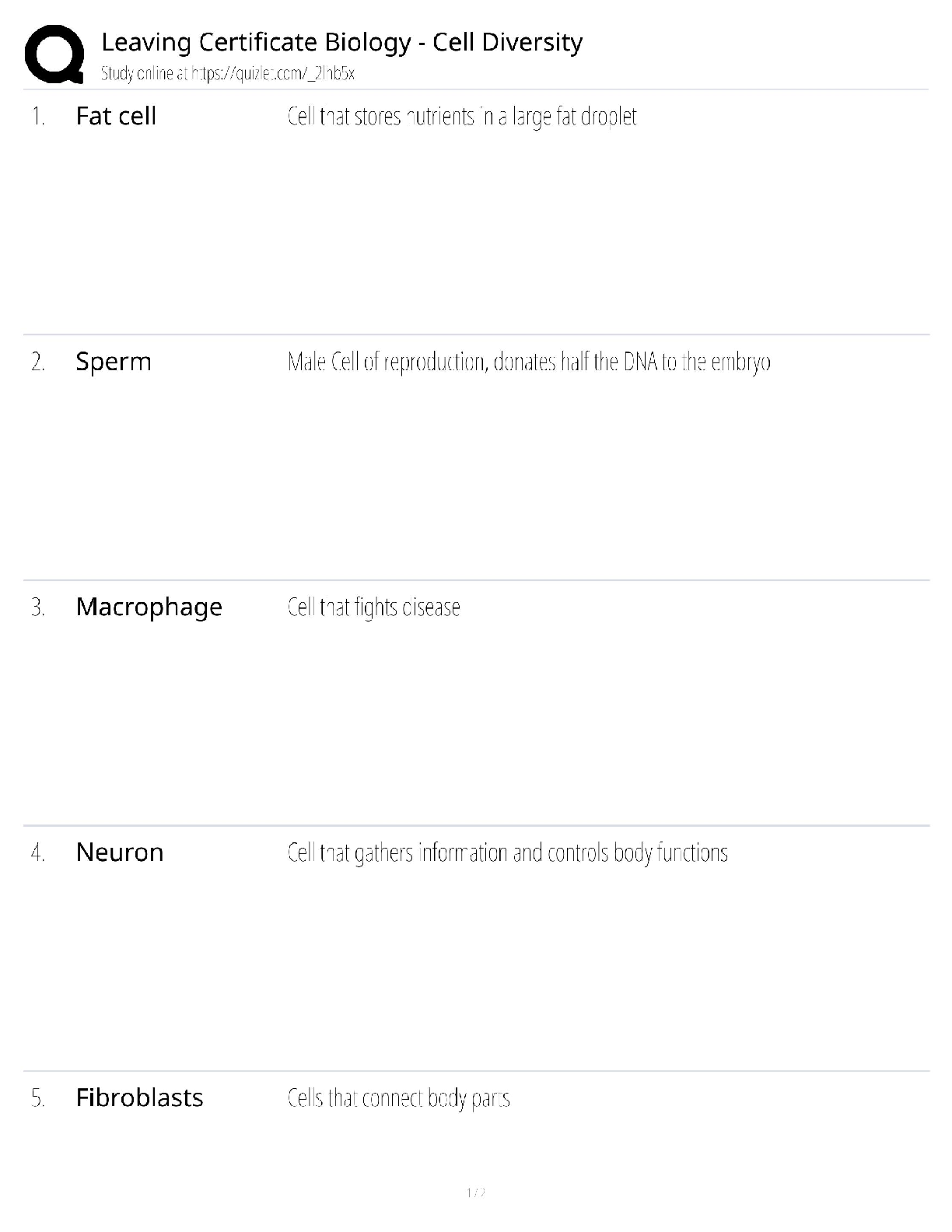Screen dimensions: 952x1232
Task: Select the term Sperm
Action: point(114,362)
